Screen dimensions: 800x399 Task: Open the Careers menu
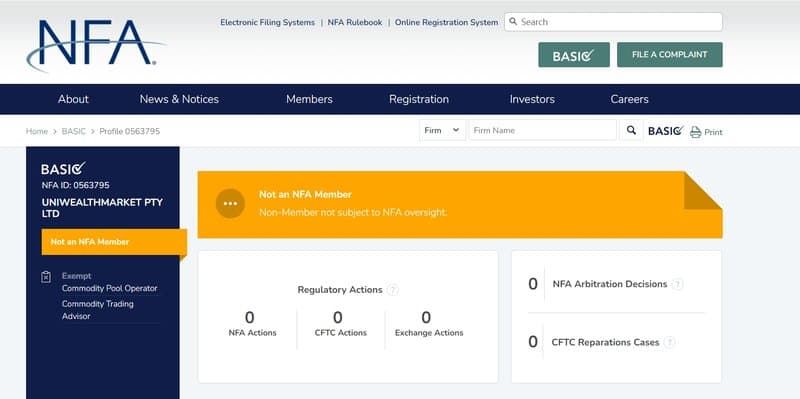pos(630,99)
